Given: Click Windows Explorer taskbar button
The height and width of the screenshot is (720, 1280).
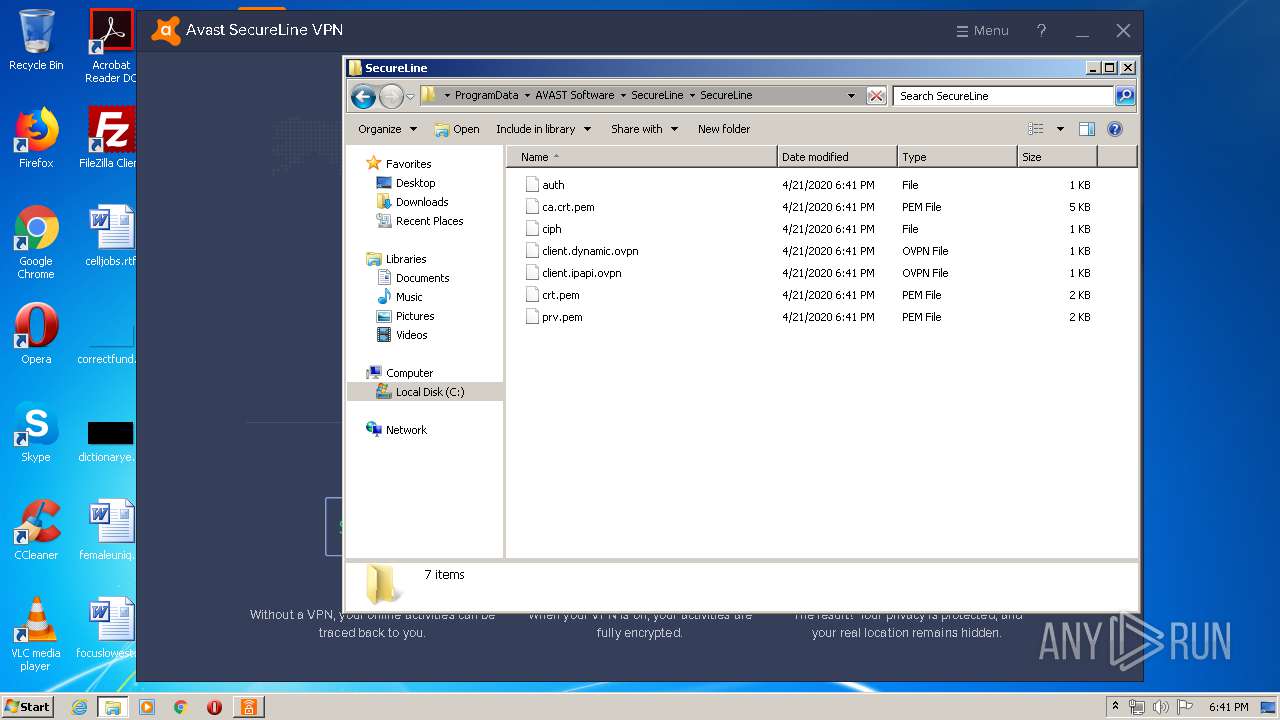Looking at the screenshot, I should [113, 707].
